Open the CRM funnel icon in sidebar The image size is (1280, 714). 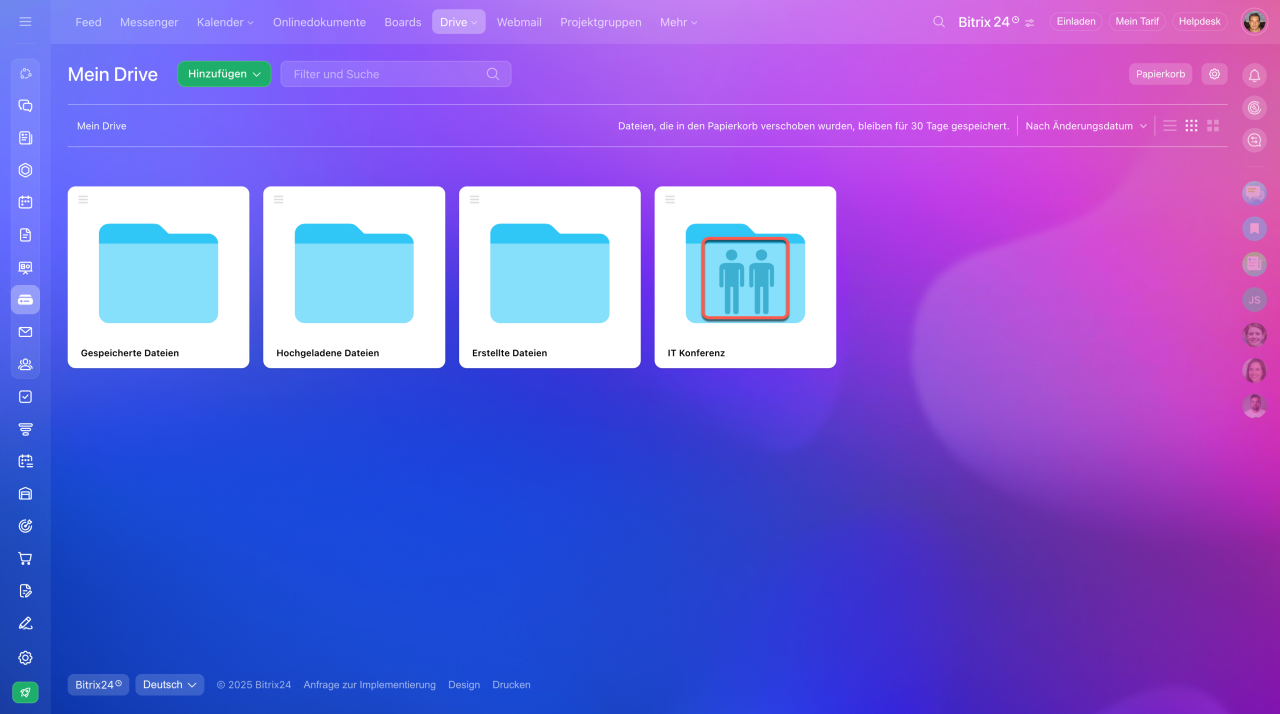point(25,429)
